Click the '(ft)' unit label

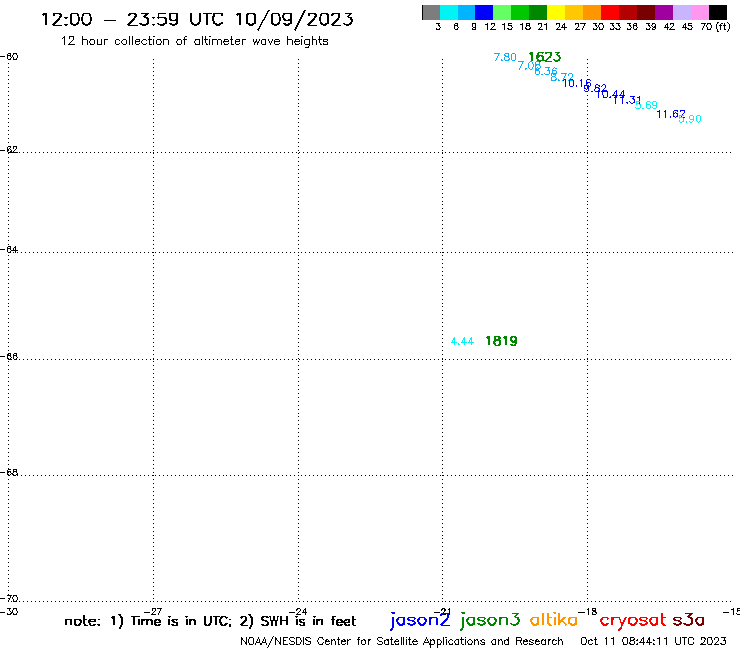tap(723, 26)
